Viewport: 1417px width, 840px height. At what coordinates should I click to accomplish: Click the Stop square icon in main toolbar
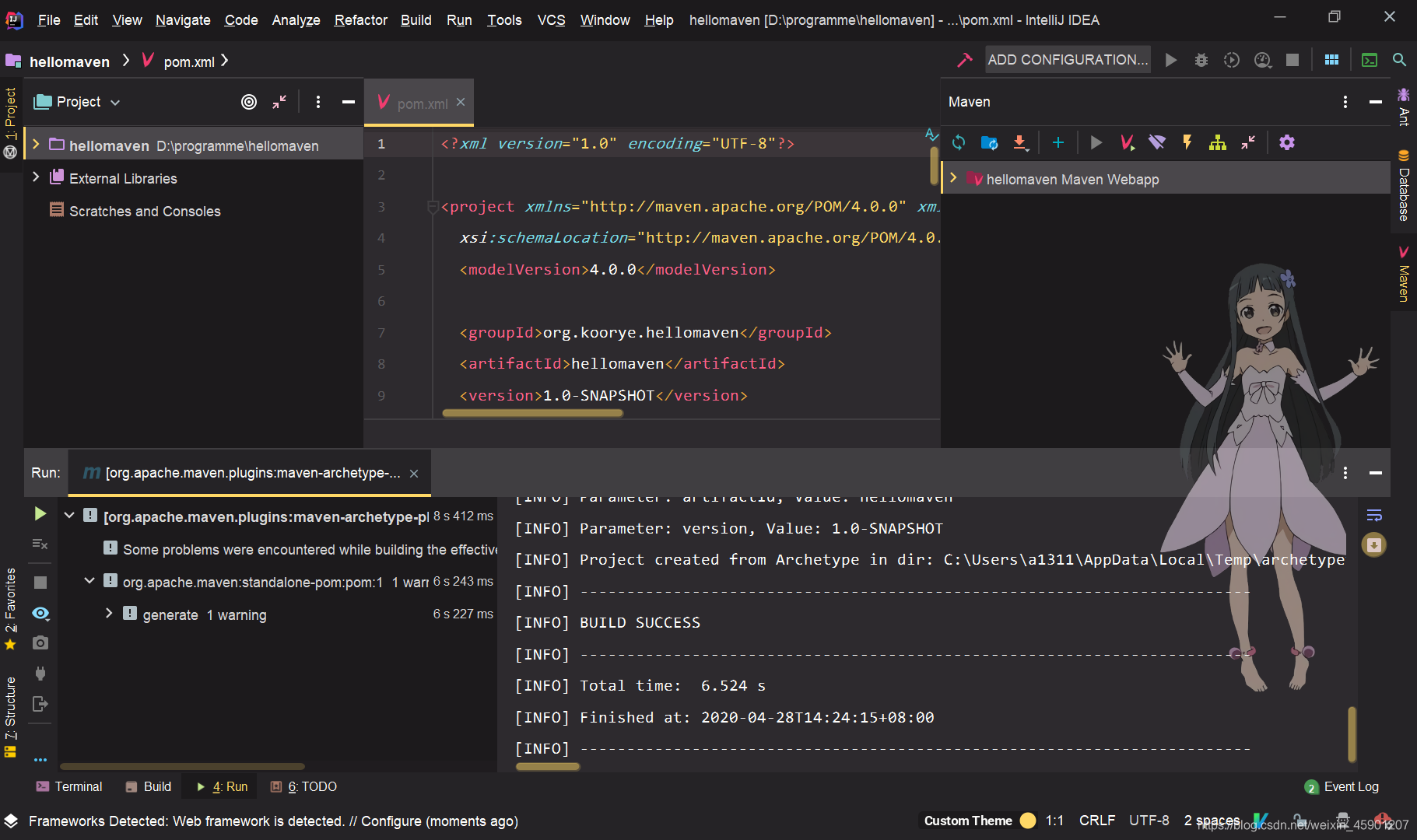point(1292,60)
